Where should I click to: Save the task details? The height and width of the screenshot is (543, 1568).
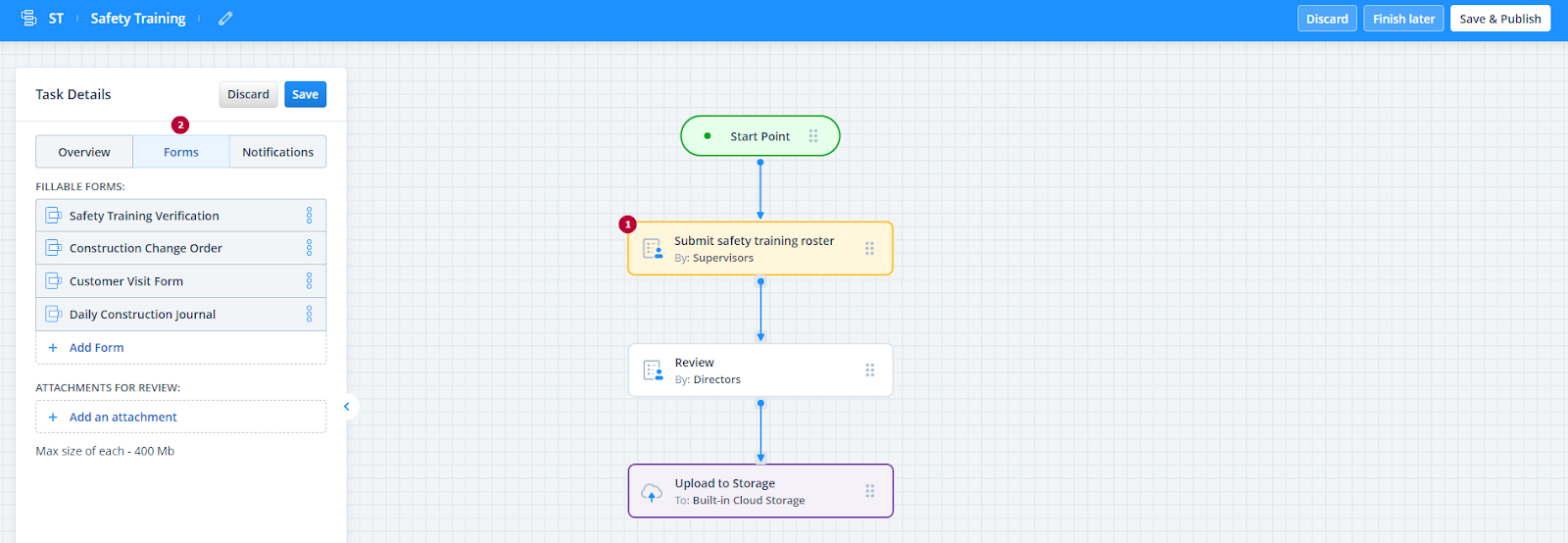(305, 95)
